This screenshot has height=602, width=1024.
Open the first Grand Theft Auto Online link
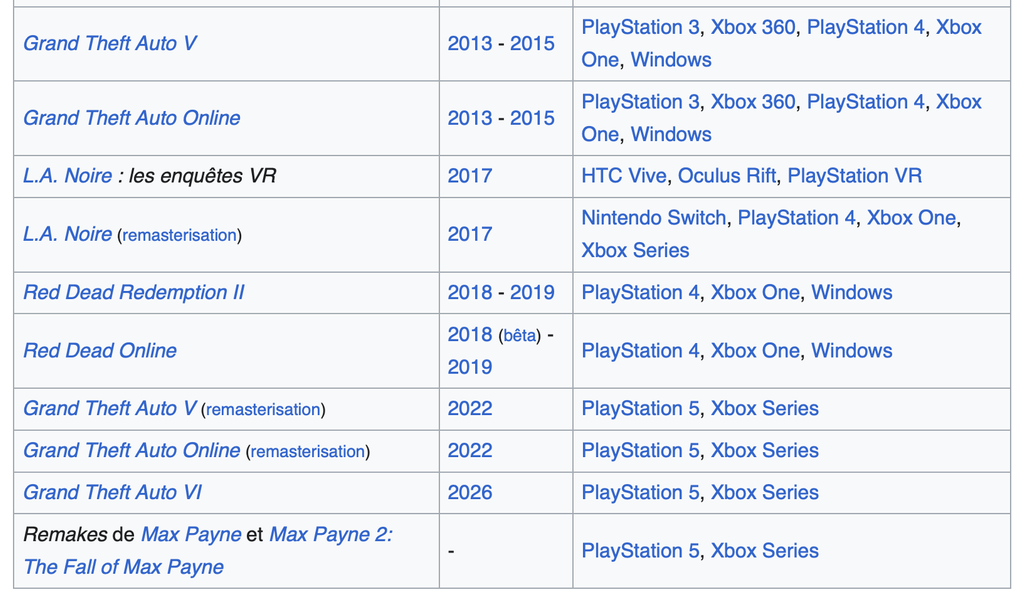[132, 118]
